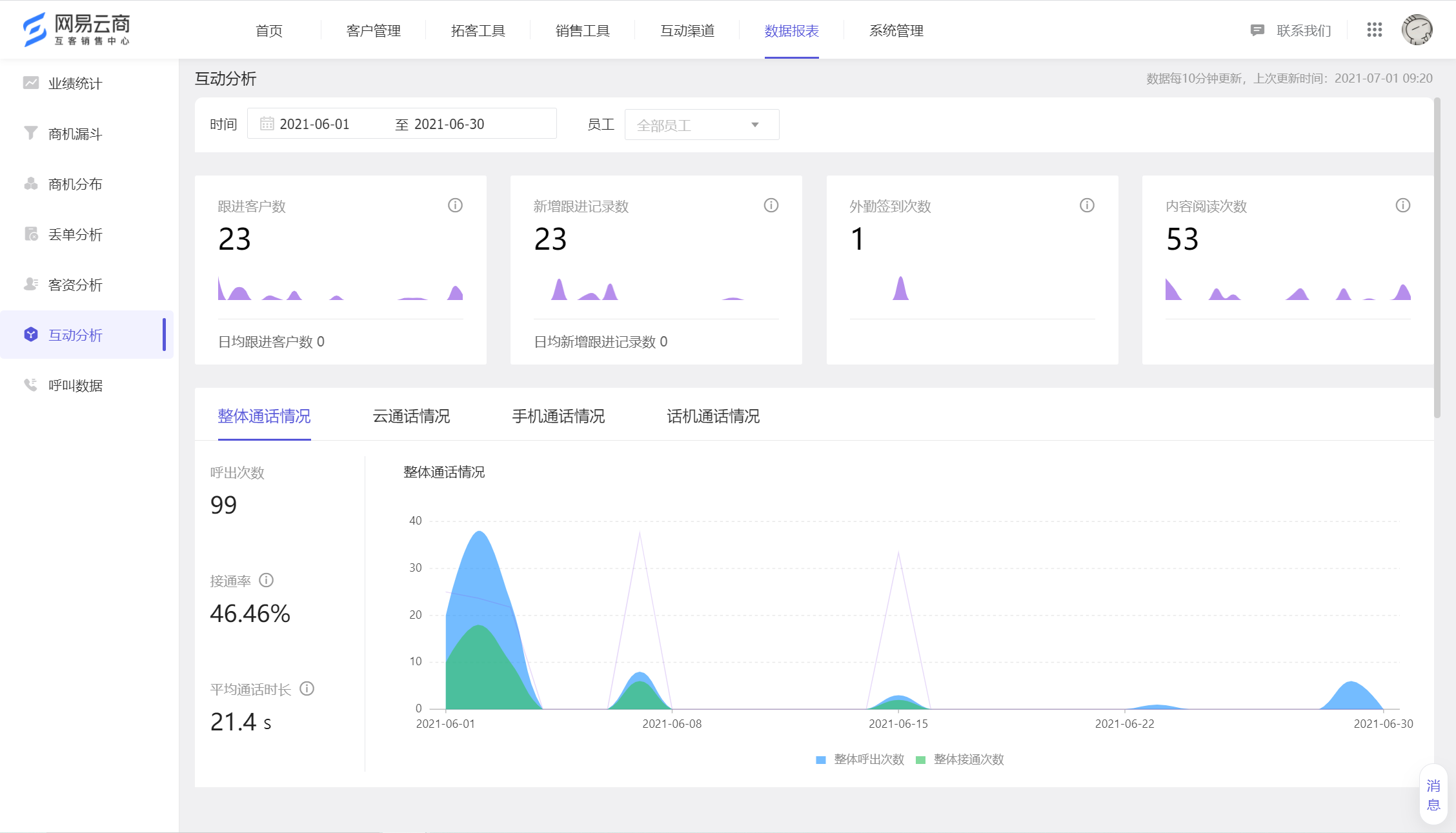Open the 全部员工 employee dropdown
Screen dimensions: 1456x833
[702, 125]
